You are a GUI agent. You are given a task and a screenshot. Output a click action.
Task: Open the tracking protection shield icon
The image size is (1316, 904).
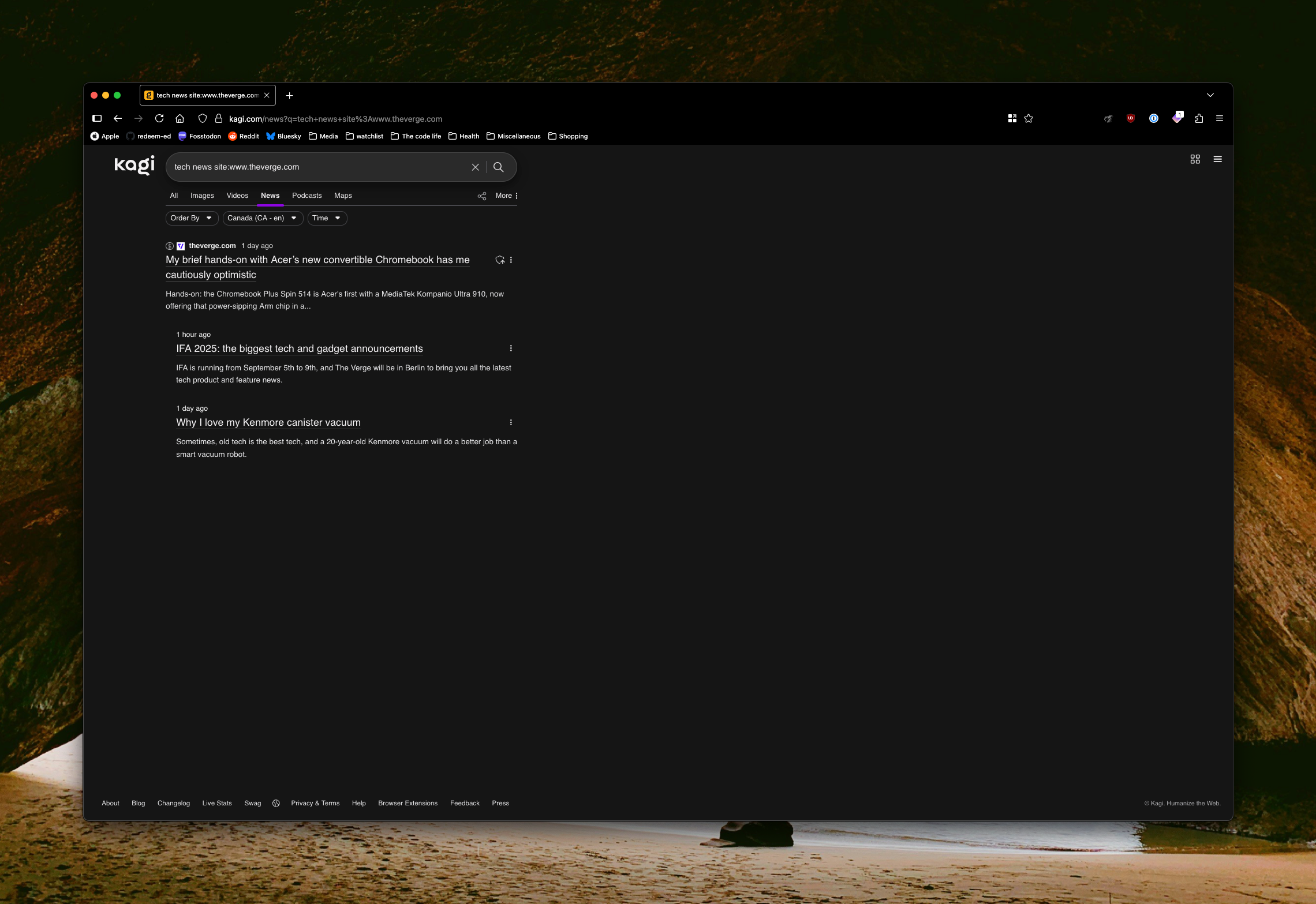202,119
